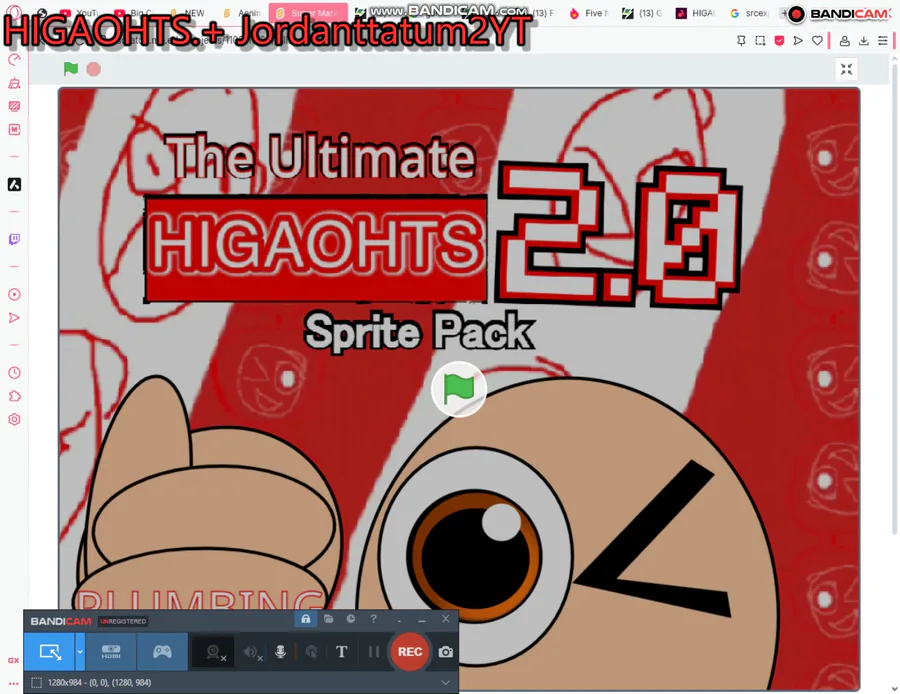Open the player icon in the sidebar
The height and width of the screenshot is (694, 900).
click(x=14, y=294)
